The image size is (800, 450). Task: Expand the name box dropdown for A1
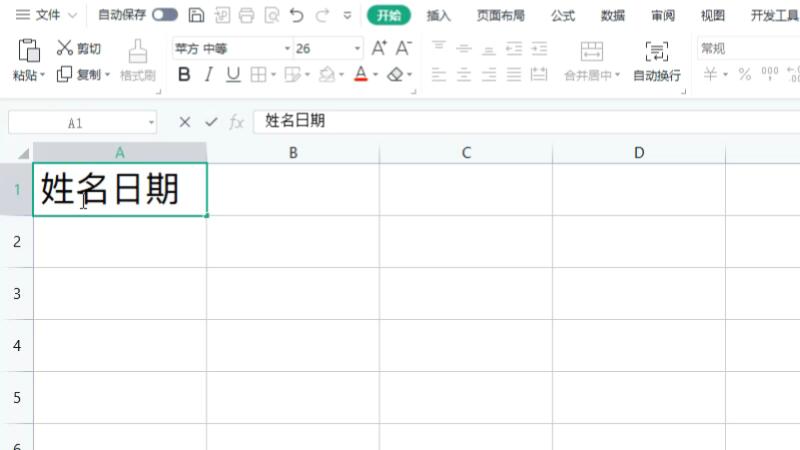pyautogui.click(x=151, y=122)
